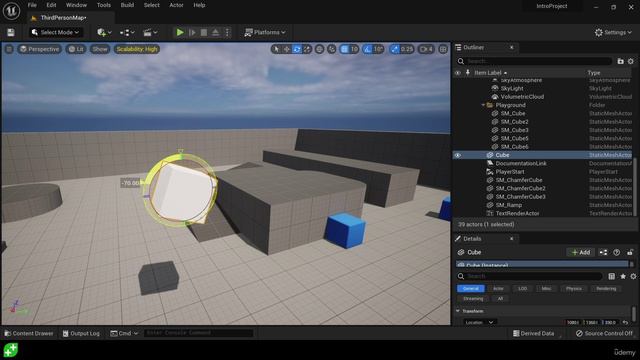Maximize or restore viewport layout icon

443,49
